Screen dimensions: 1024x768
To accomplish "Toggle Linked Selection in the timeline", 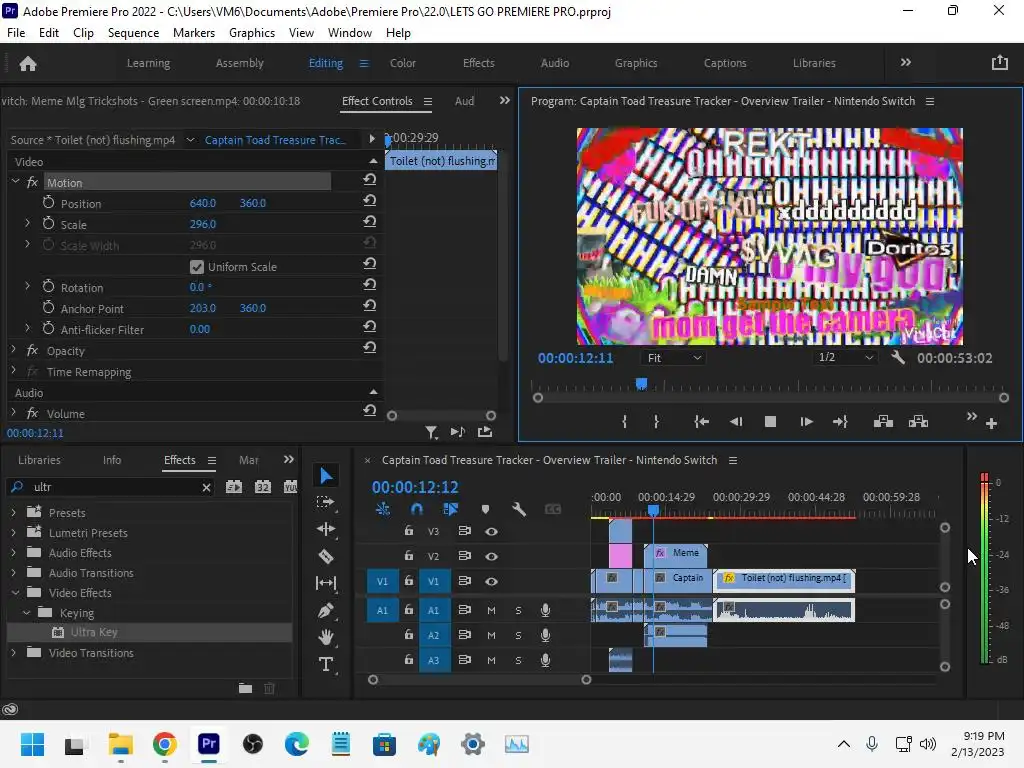I will coord(451,509).
